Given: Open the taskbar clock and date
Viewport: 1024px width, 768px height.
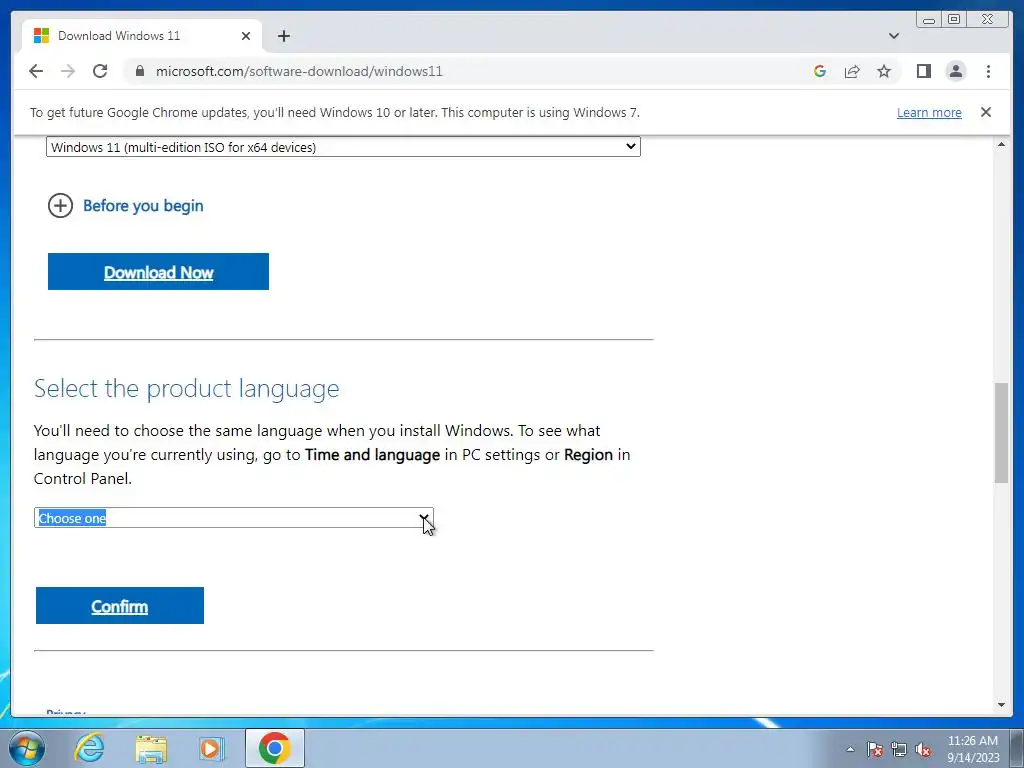Looking at the screenshot, I should coord(973,749).
